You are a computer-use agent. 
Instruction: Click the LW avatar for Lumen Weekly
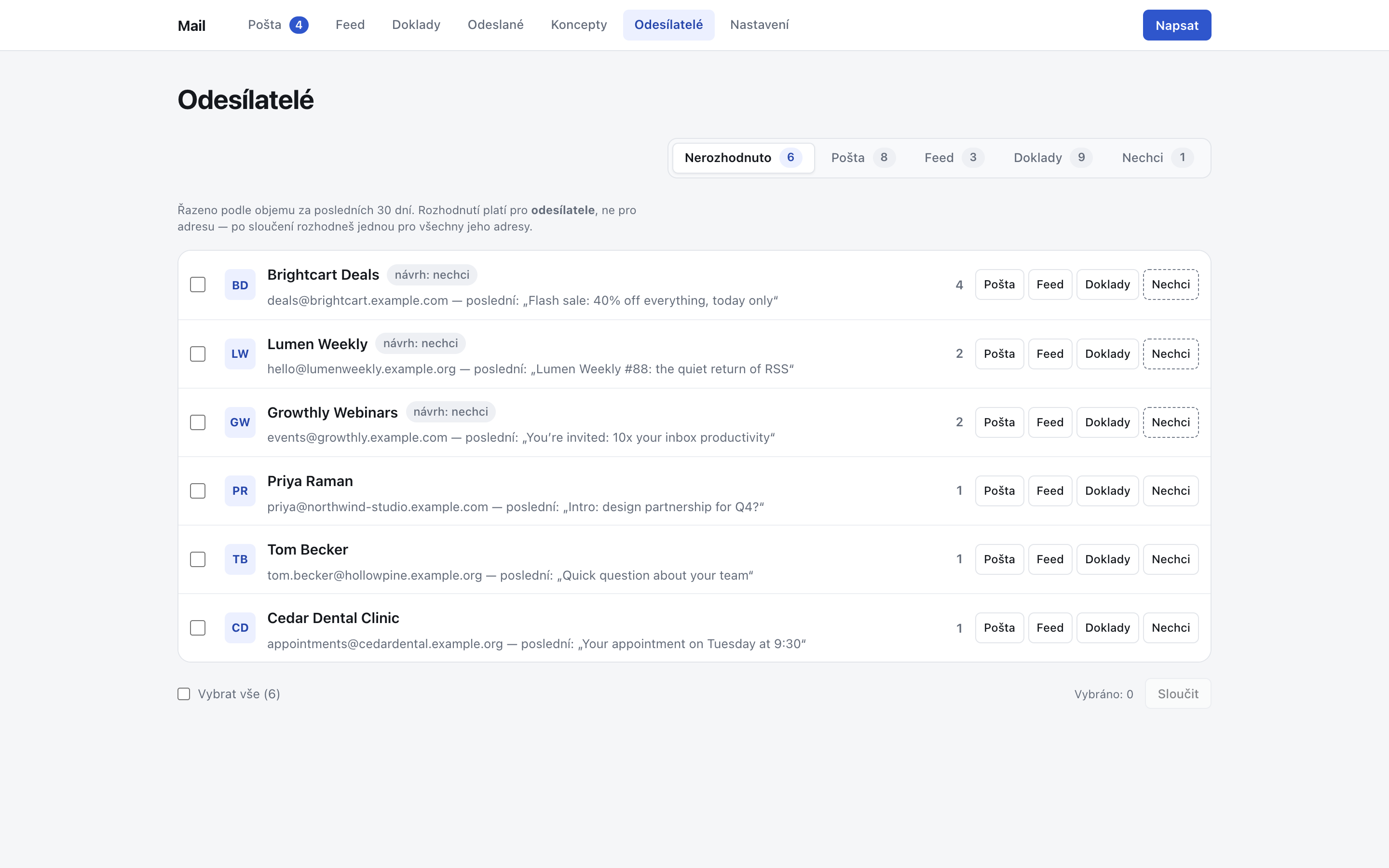[240, 353]
